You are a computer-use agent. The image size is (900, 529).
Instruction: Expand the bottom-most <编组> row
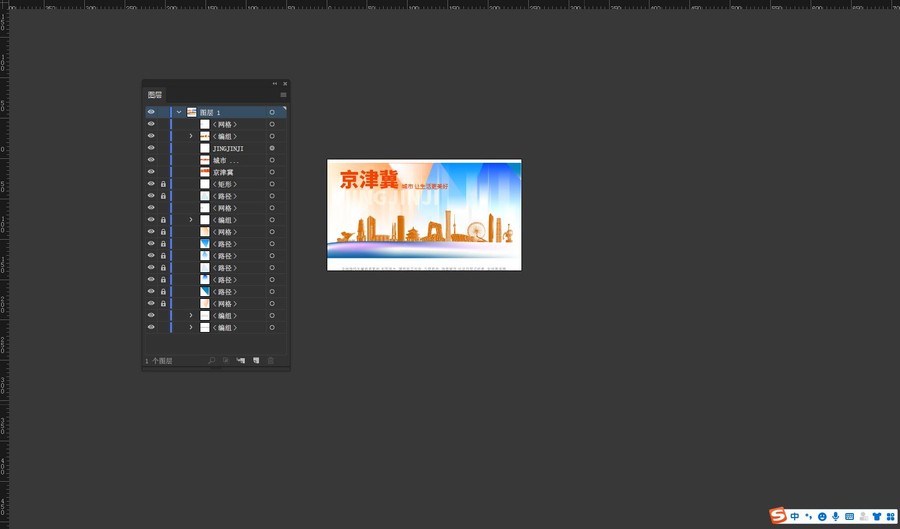[191, 328]
